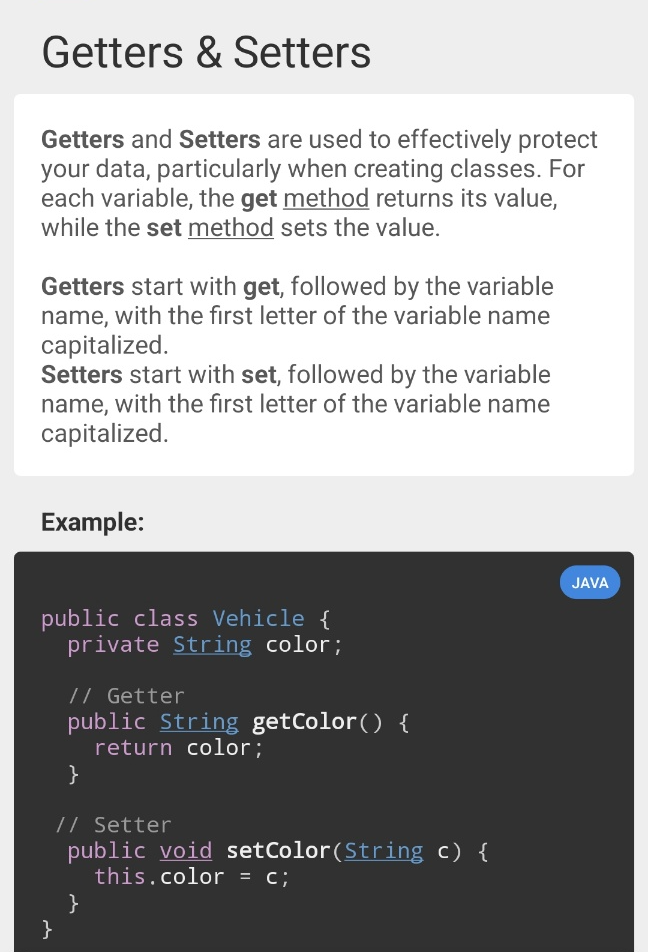
Task: Click the 'Example:' label
Action: click(93, 522)
